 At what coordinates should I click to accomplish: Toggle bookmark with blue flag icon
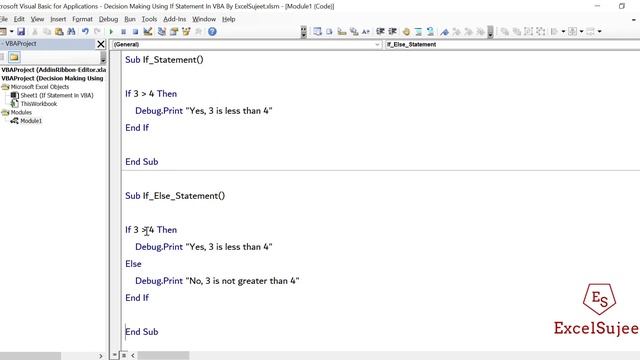click(x=444, y=31)
